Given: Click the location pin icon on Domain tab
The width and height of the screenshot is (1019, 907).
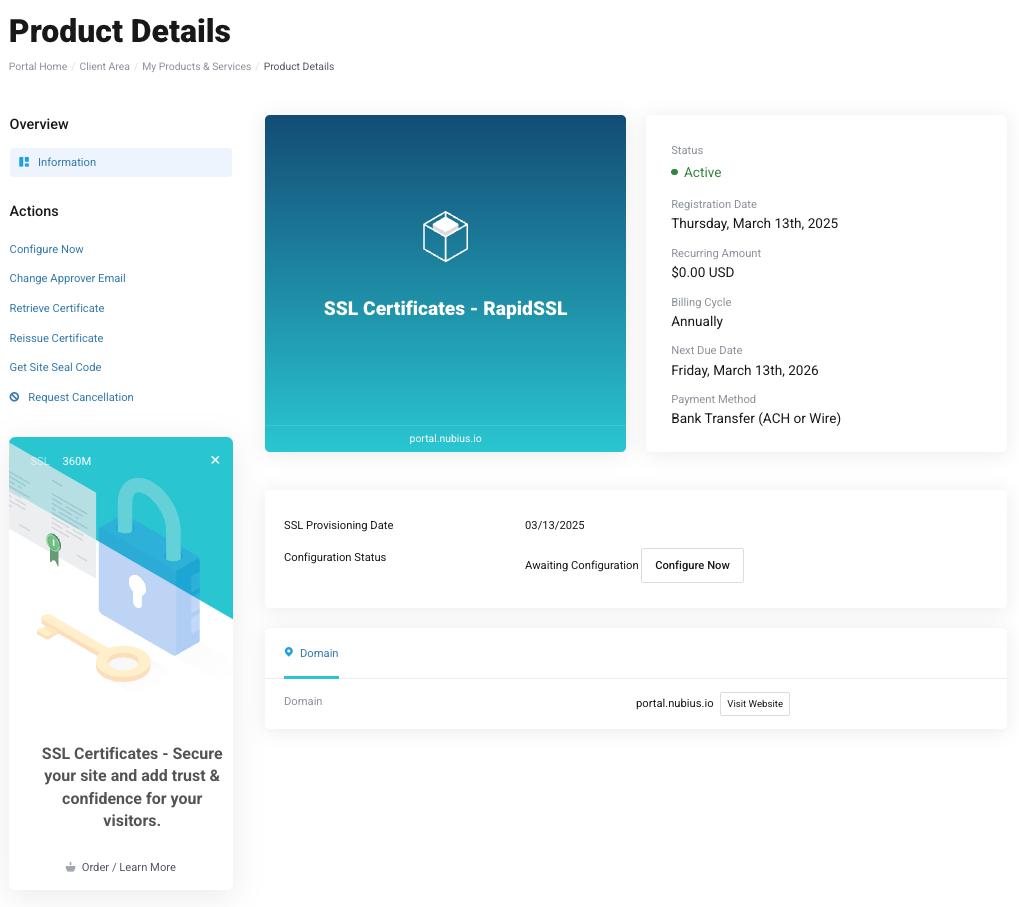Looking at the screenshot, I should [x=289, y=652].
